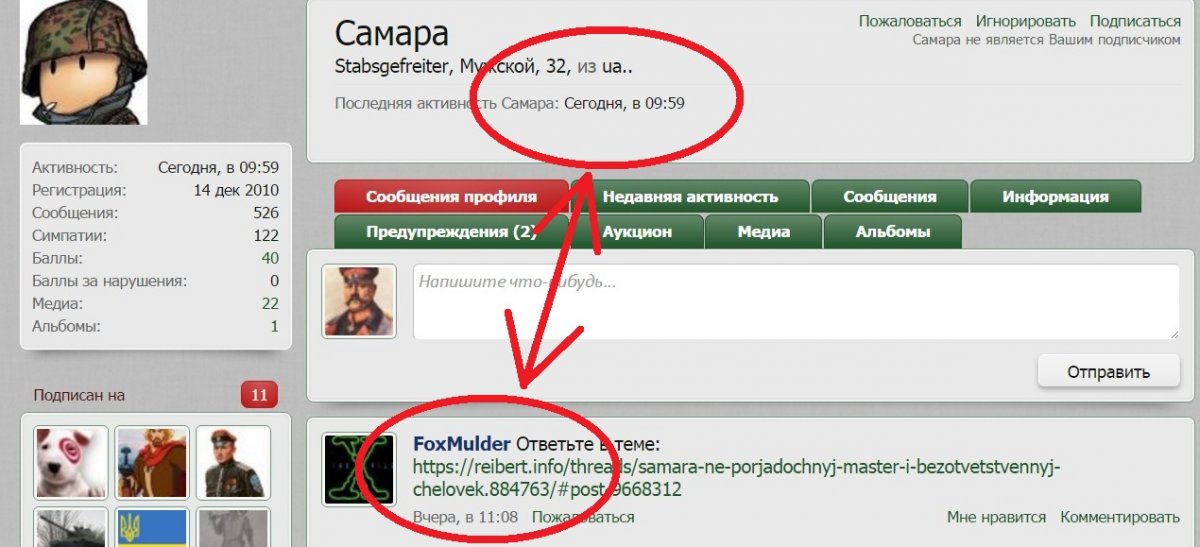Open Предупреждения (2) tab

[x=451, y=231]
